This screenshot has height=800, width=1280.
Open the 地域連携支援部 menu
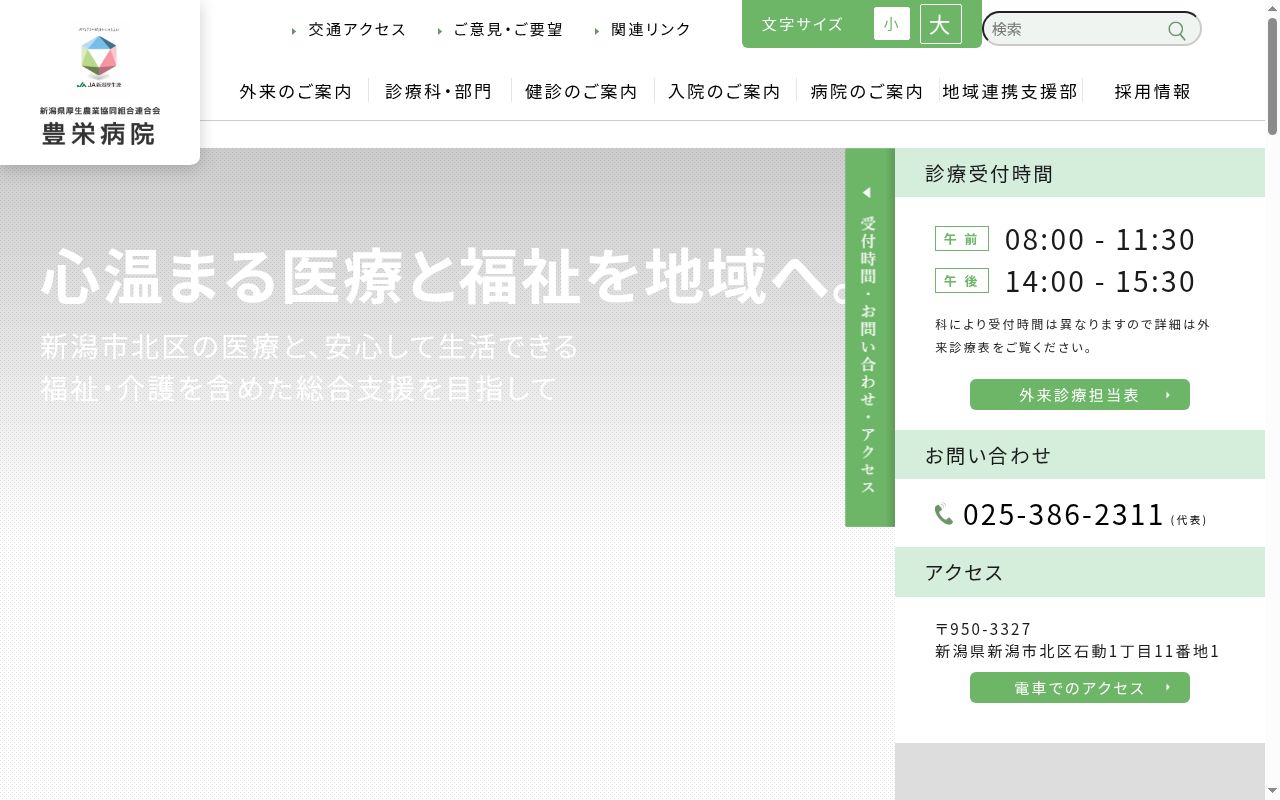pos(1010,91)
